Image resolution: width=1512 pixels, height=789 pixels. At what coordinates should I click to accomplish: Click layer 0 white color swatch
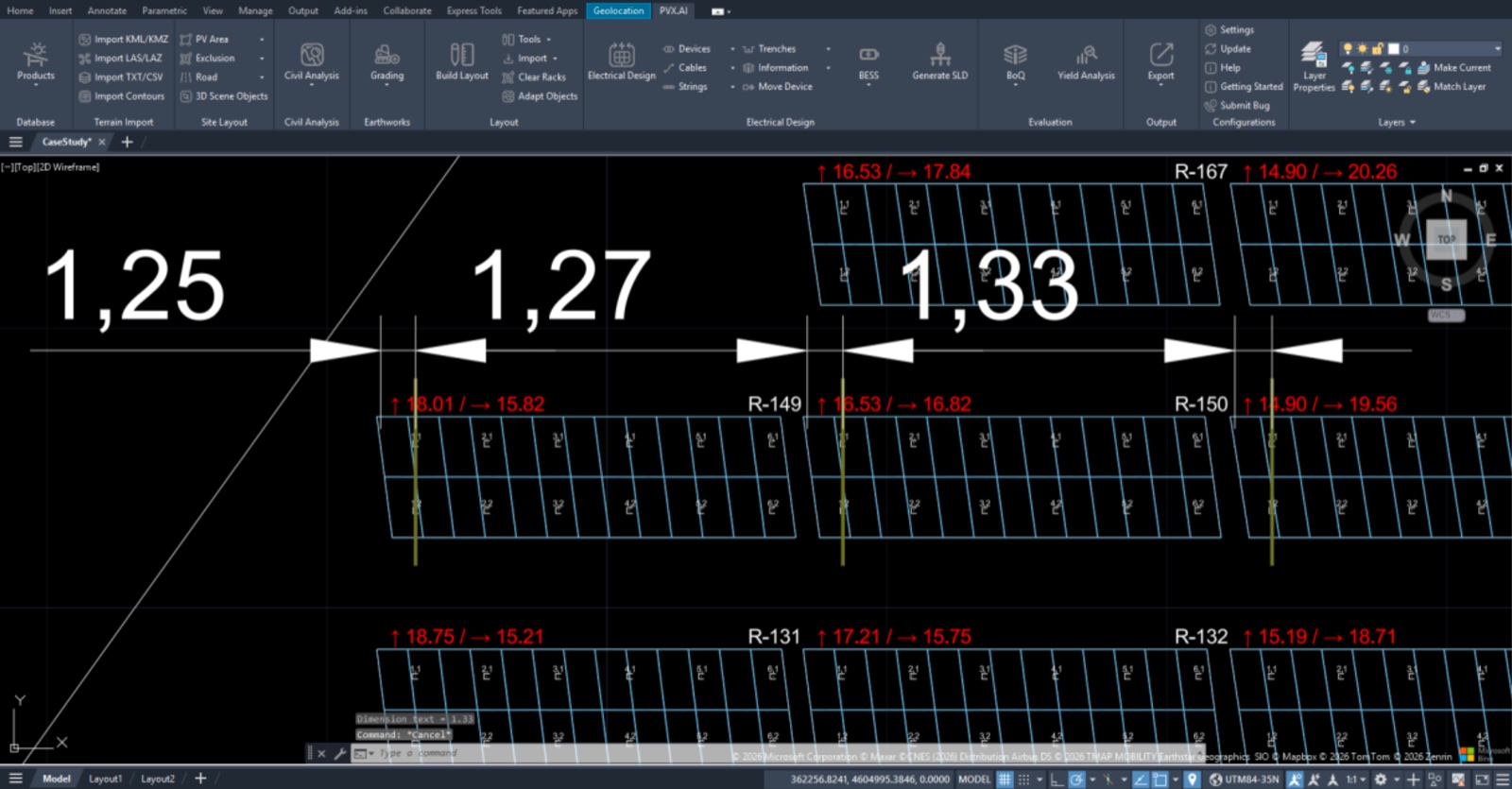[1393, 48]
